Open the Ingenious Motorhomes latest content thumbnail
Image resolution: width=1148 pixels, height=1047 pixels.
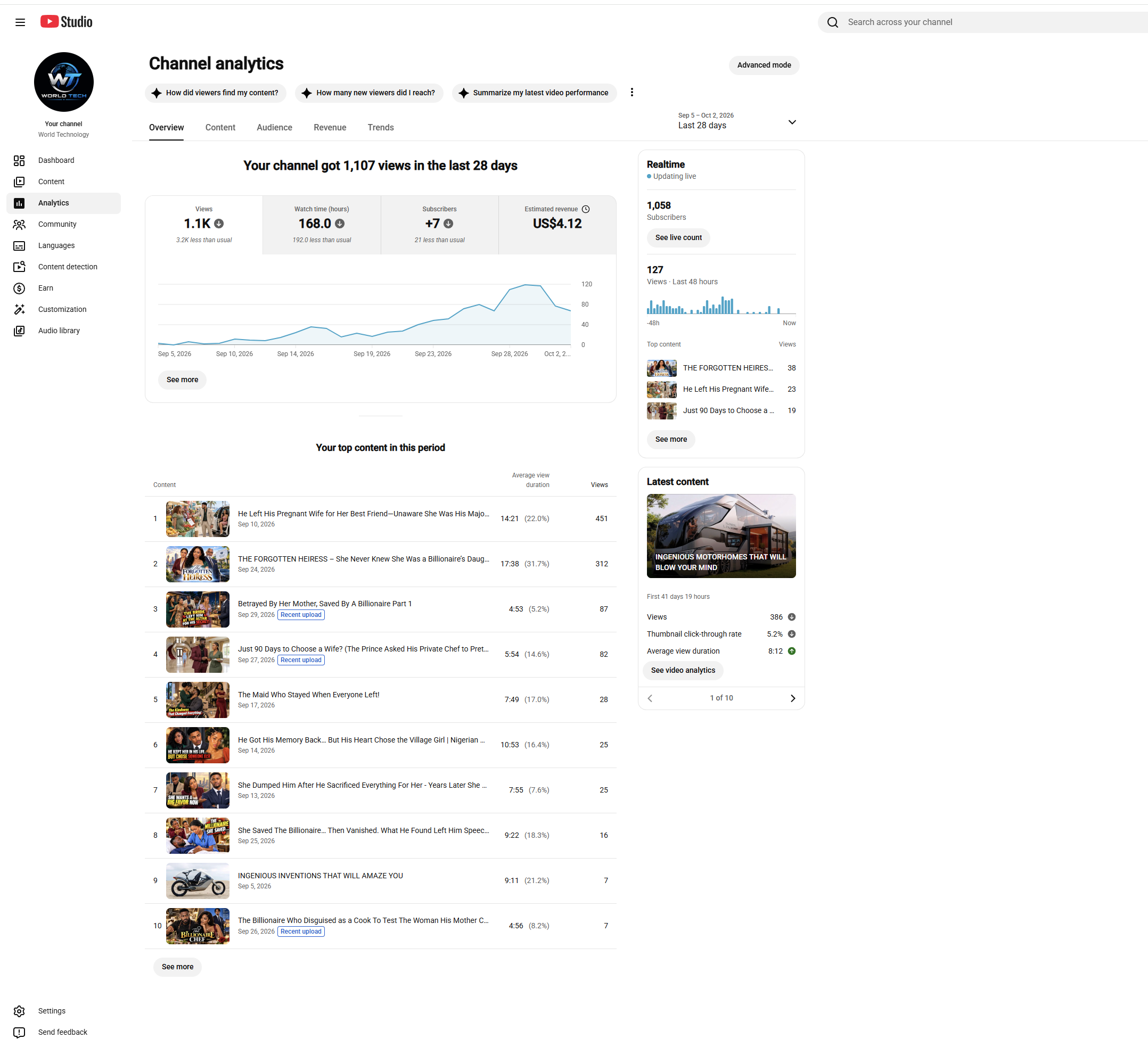721,537
